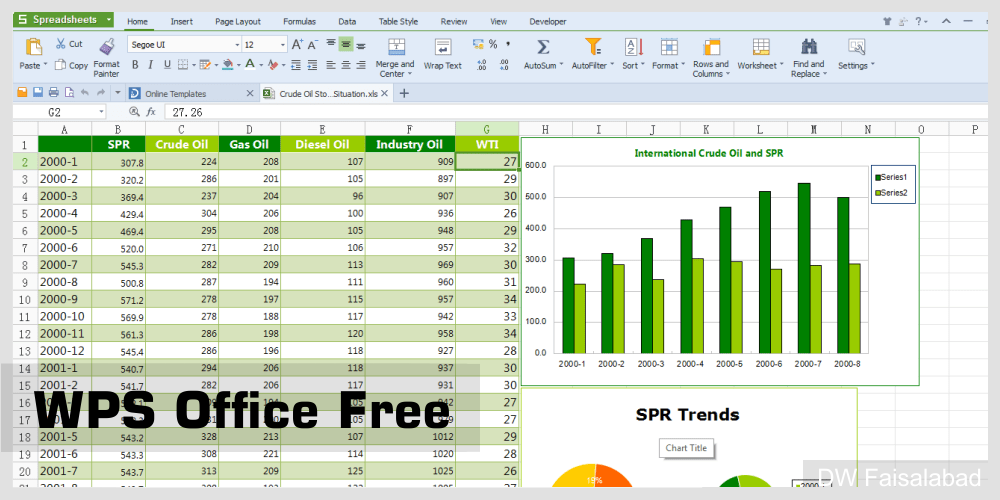Increase decimal places
This screenshot has height=500, width=1000.
click(x=482, y=64)
